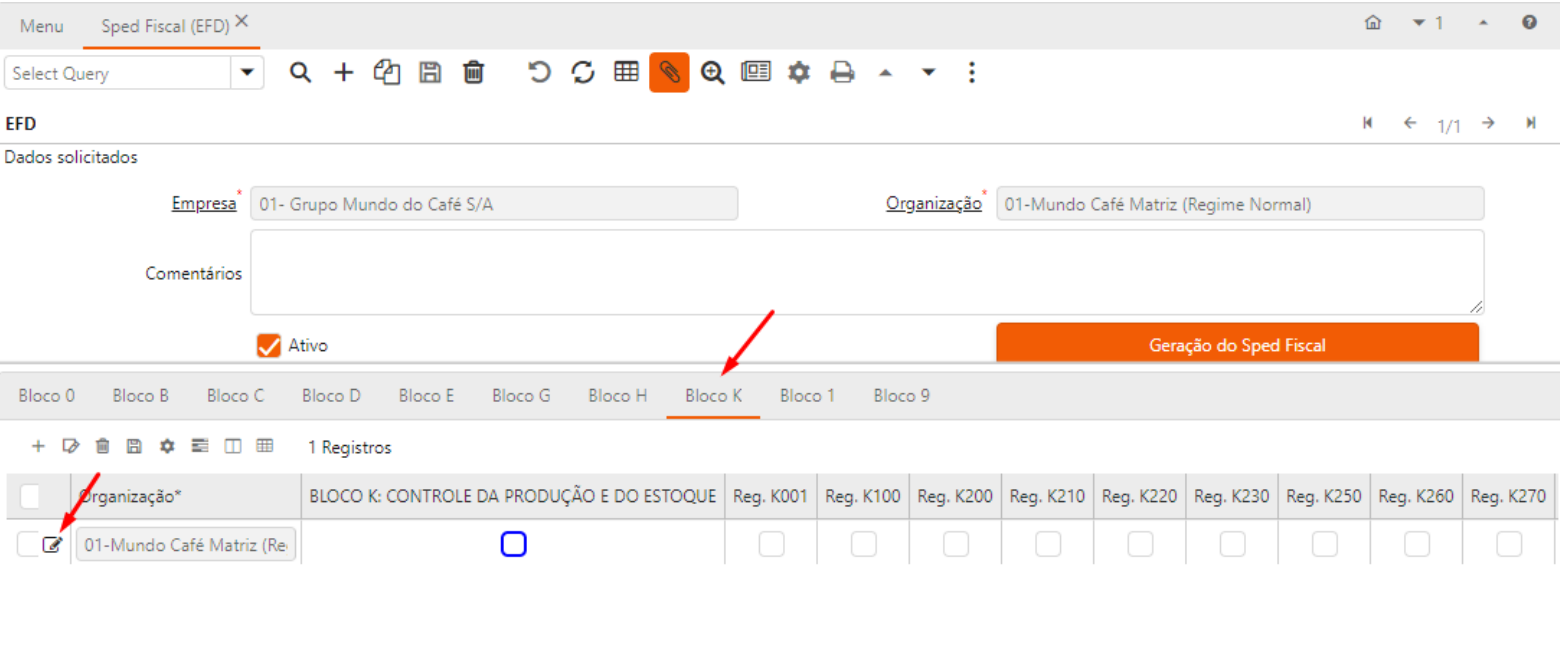The width and height of the screenshot is (1560, 655).
Task: Save row using detail toolbar disk icon
Action: click(x=134, y=446)
